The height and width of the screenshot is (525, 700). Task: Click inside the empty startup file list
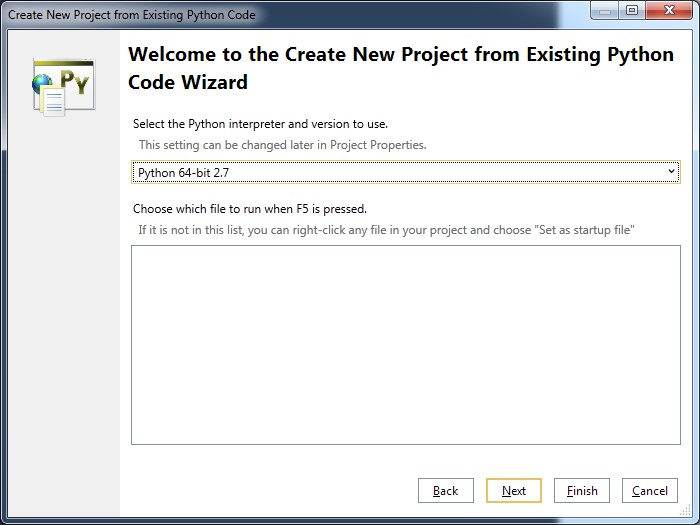click(405, 343)
